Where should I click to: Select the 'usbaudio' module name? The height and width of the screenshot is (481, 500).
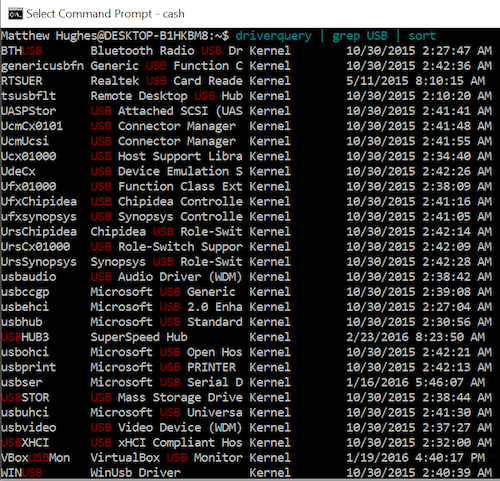click(28, 277)
